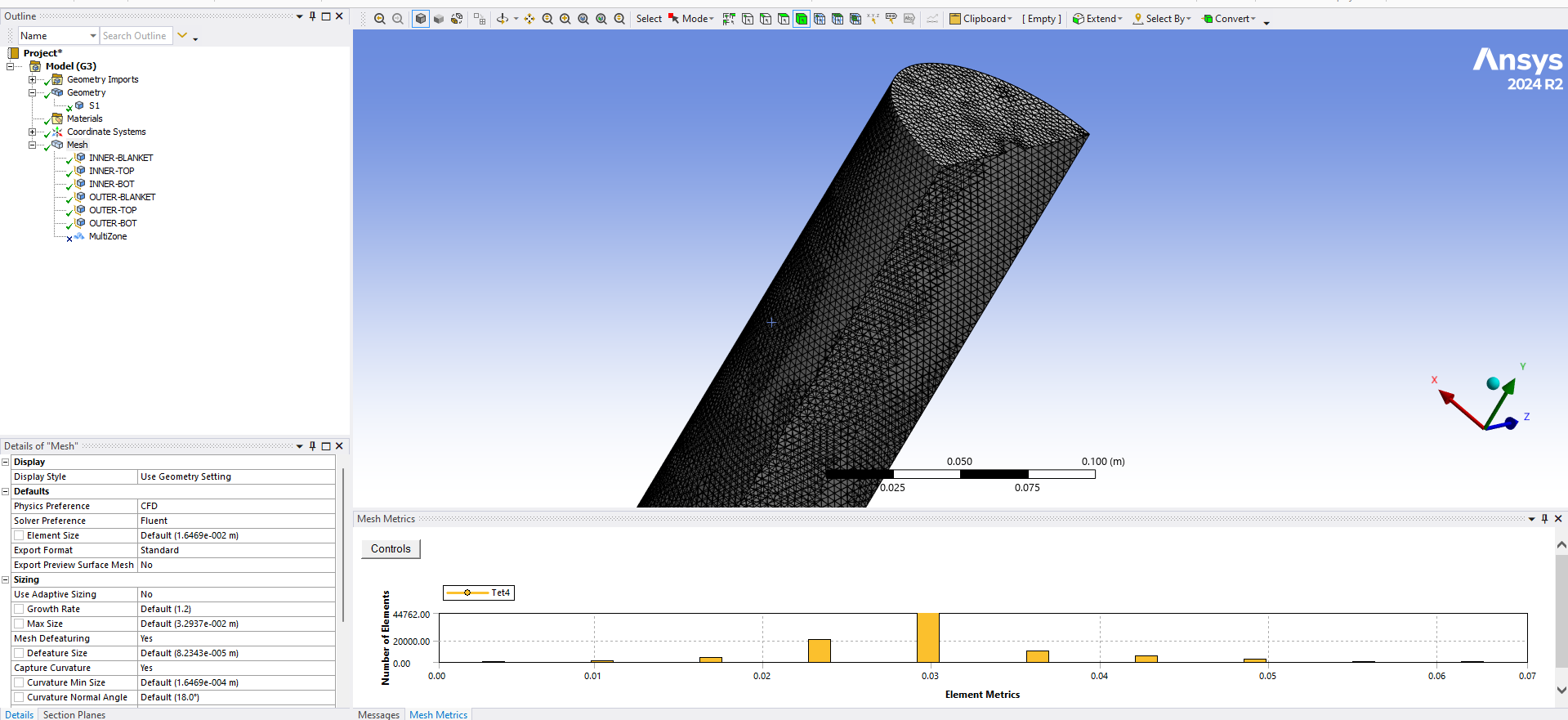1568x720 pixels.
Task: Switch to the Messages tab
Action: coord(378,714)
